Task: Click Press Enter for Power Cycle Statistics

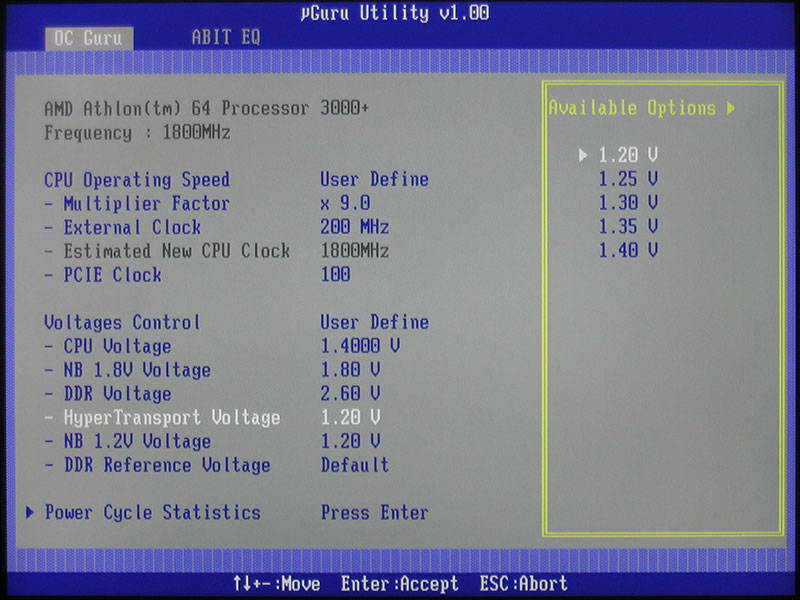Action: click(374, 512)
